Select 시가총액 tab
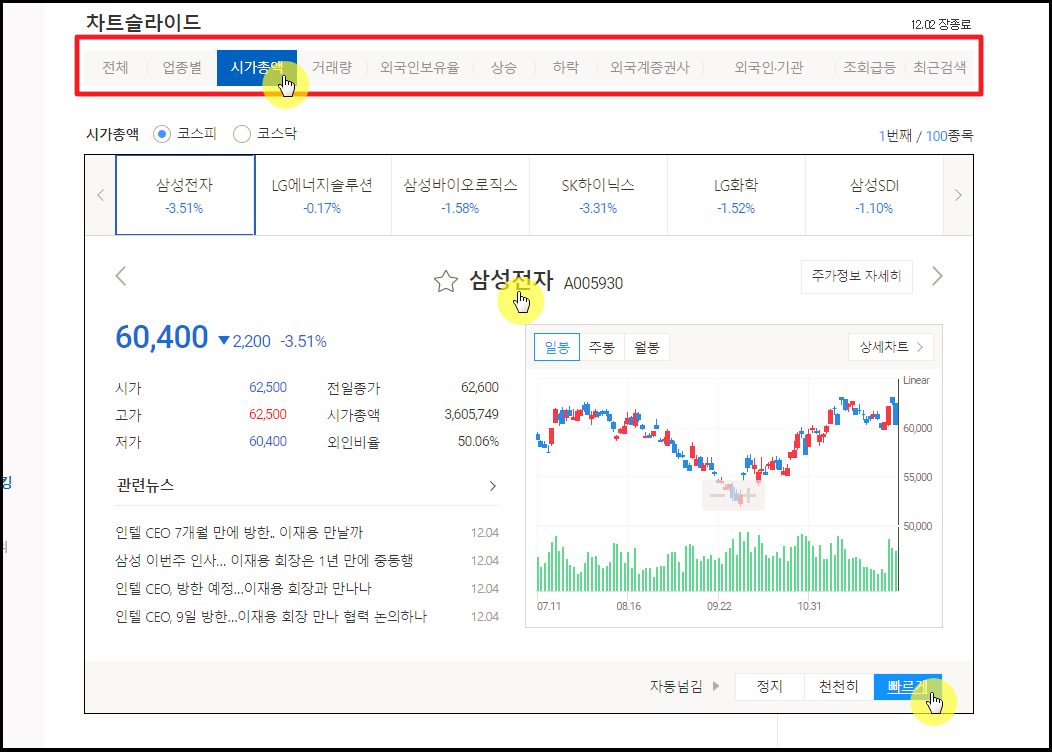Image resolution: width=1052 pixels, height=752 pixels. (x=257, y=68)
